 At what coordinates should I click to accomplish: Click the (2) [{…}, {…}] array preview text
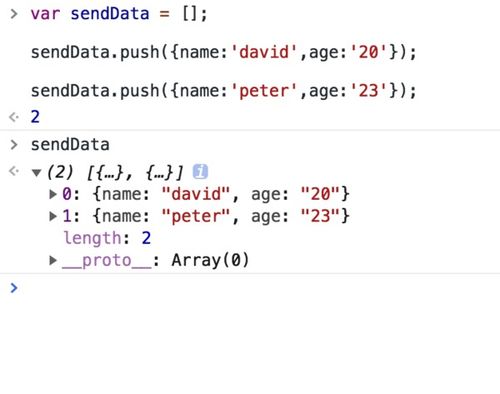115,172
